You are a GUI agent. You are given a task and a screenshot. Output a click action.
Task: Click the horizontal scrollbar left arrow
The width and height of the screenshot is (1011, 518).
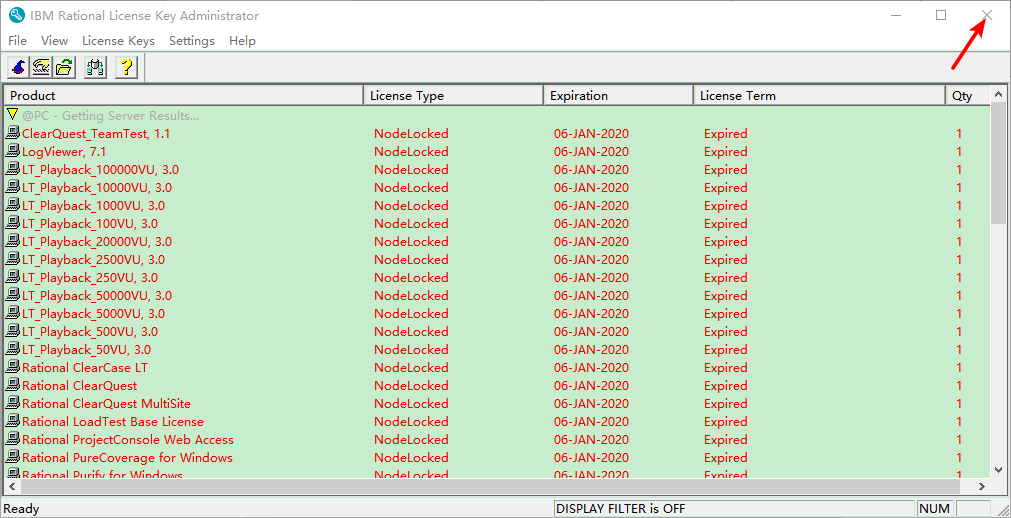pyautogui.click(x=12, y=486)
